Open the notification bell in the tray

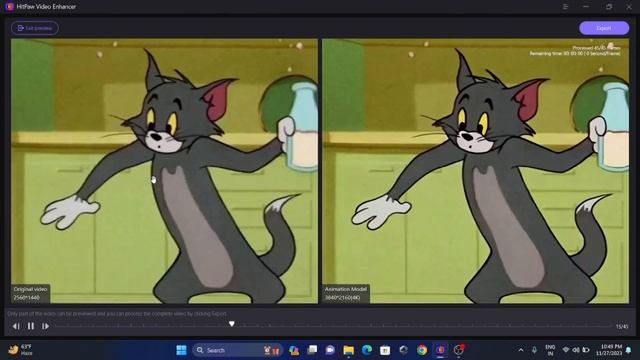(629, 350)
